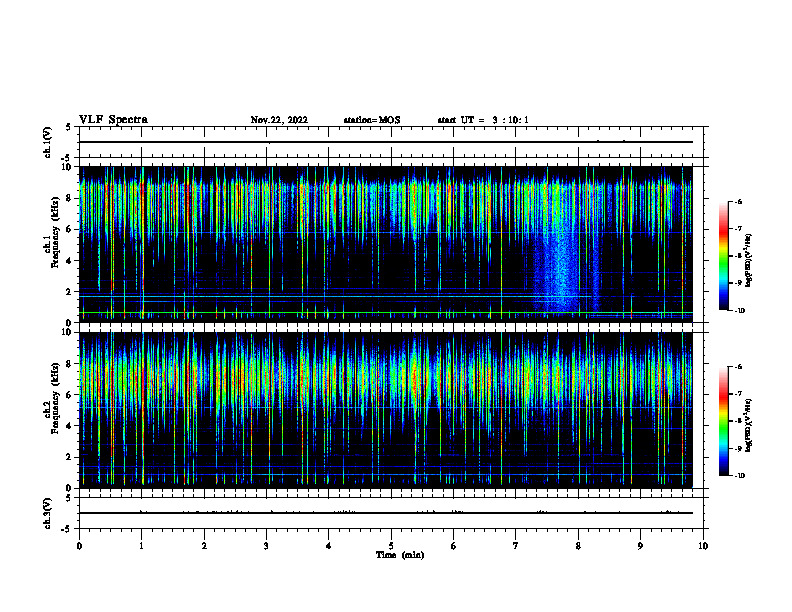Click the ch.2 spectrogram color scale bar
The height and width of the screenshot is (612, 792).
(x=724, y=421)
